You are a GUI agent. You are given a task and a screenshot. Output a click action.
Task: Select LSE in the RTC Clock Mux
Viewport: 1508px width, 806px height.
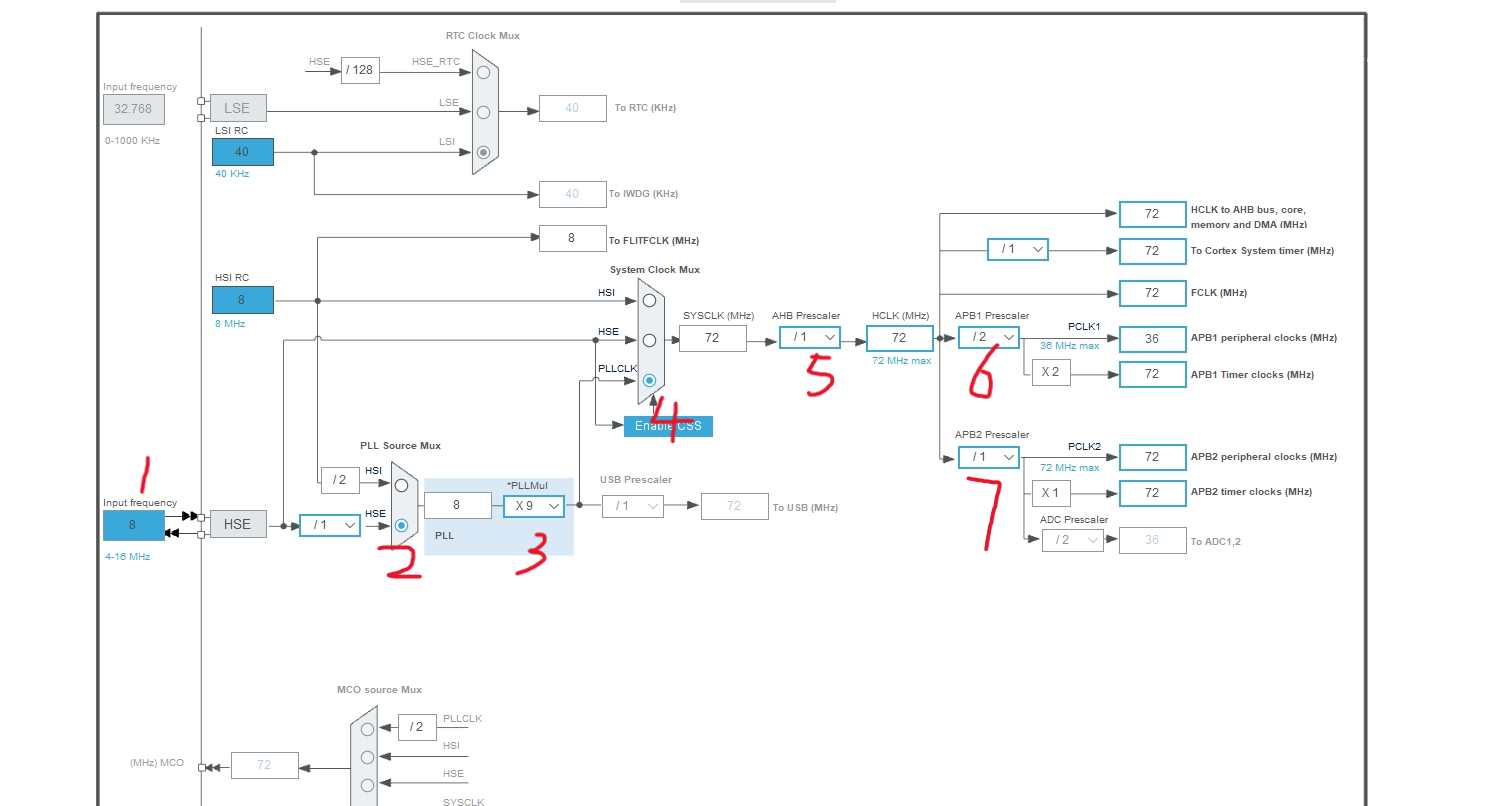tap(484, 112)
